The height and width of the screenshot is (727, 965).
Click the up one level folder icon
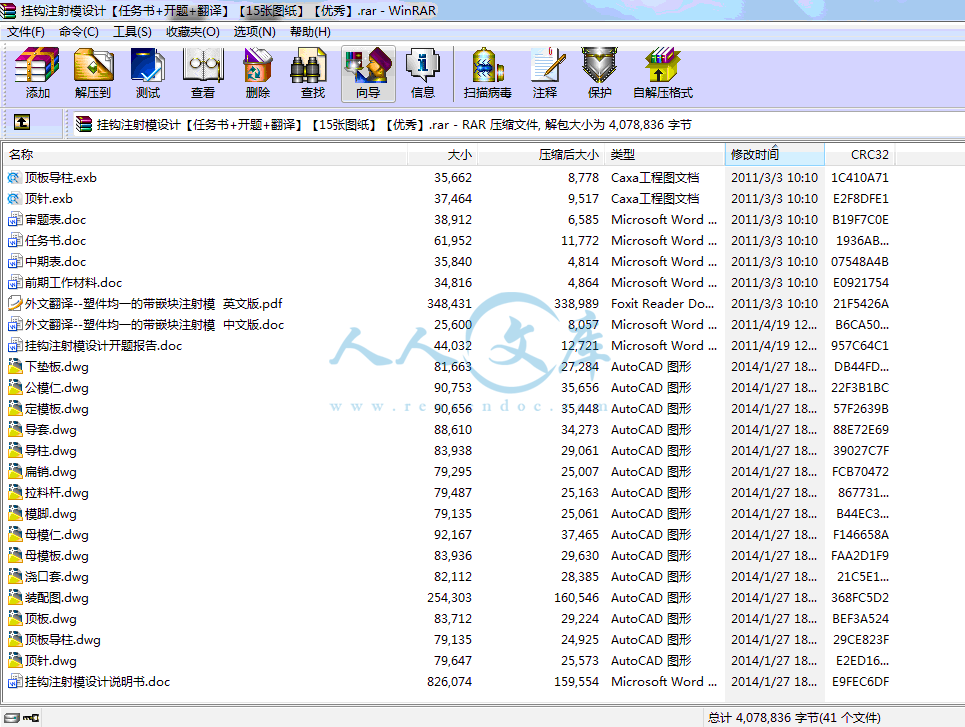(22, 122)
